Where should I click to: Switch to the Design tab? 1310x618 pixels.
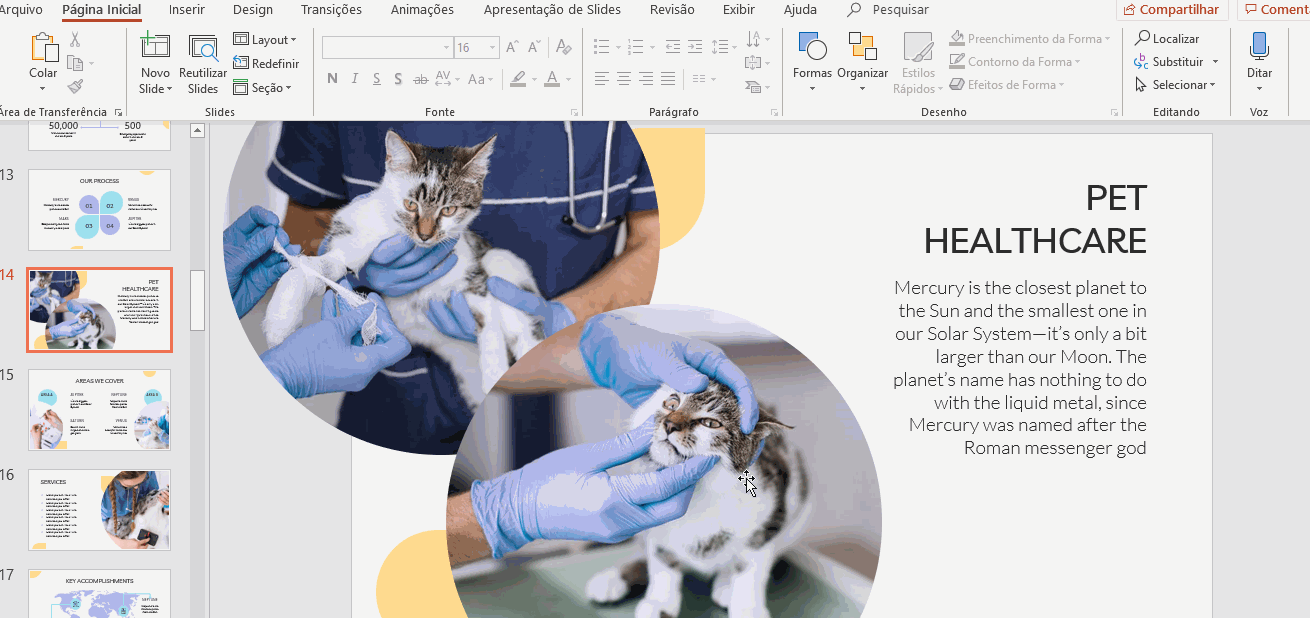[253, 10]
